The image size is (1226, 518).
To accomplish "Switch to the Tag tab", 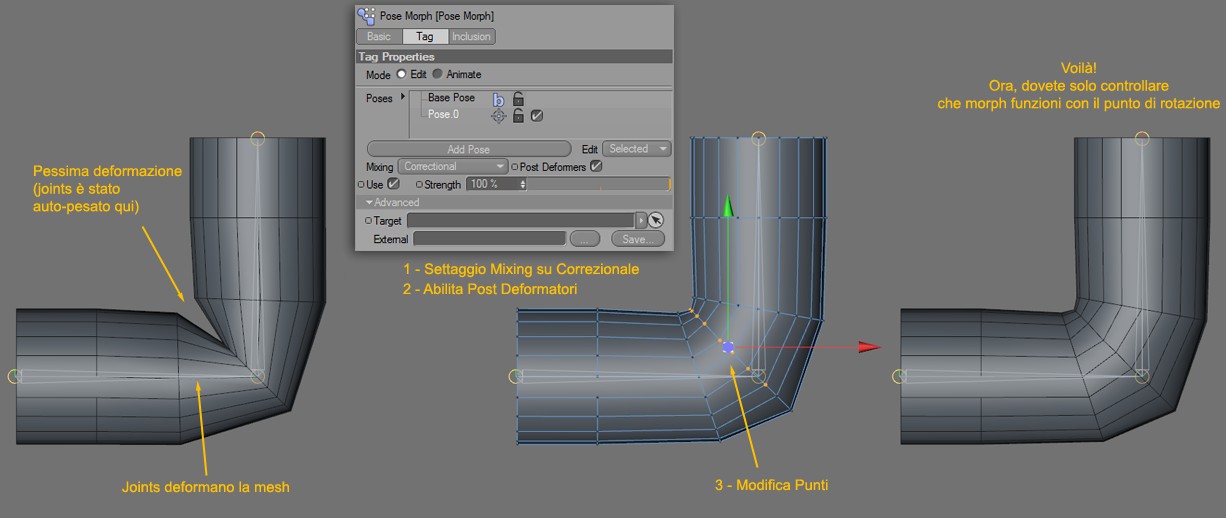I will [x=425, y=36].
